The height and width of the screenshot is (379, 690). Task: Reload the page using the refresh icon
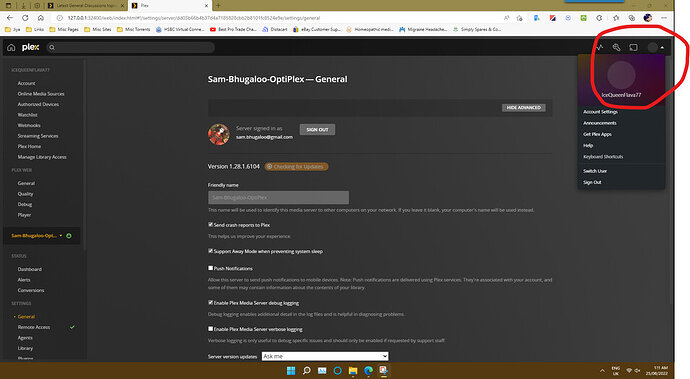[25, 18]
